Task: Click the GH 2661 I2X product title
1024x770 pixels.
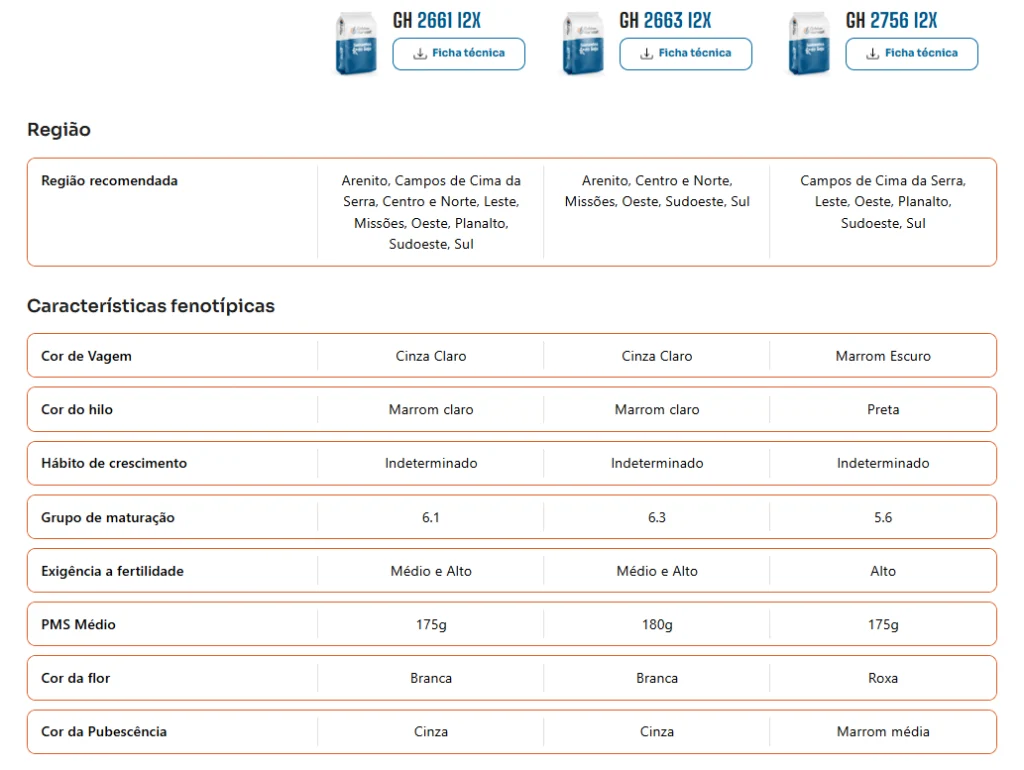Action: point(436,21)
